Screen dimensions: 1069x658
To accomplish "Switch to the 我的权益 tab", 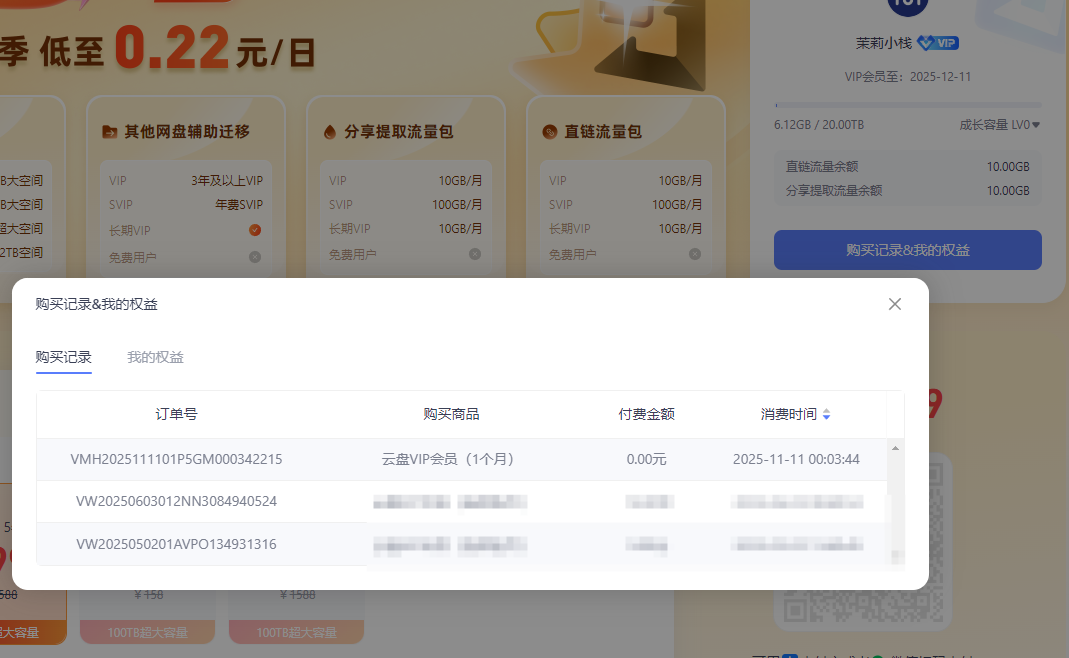I will click(155, 357).
